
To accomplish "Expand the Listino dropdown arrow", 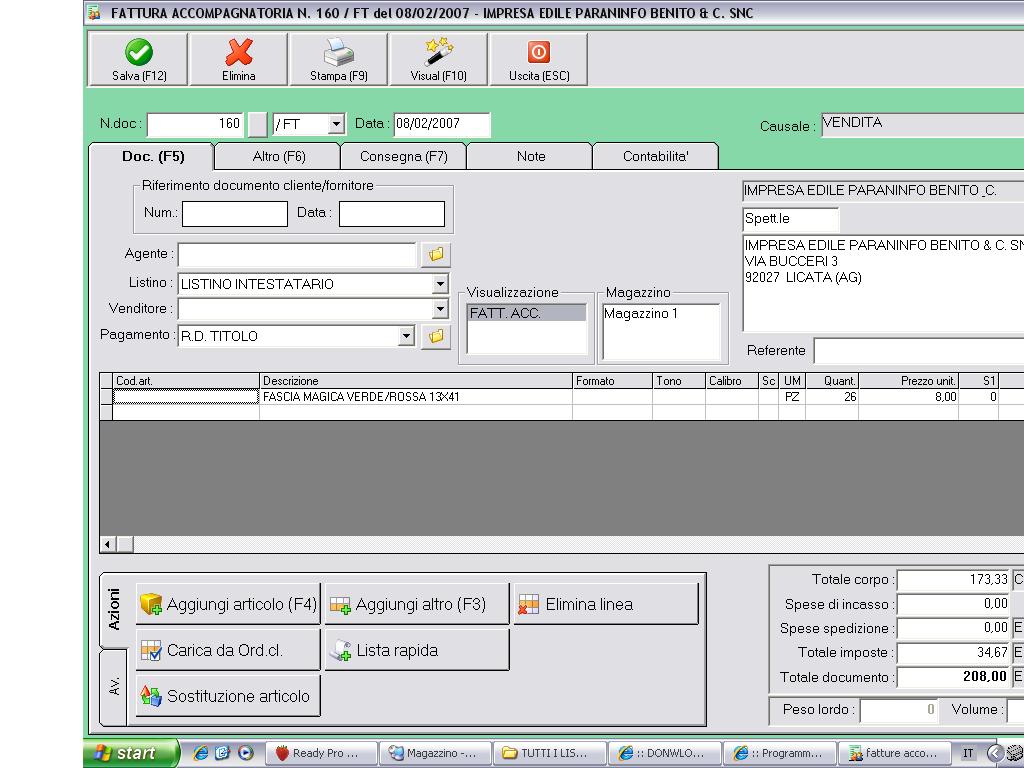I will pyautogui.click(x=440, y=284).
